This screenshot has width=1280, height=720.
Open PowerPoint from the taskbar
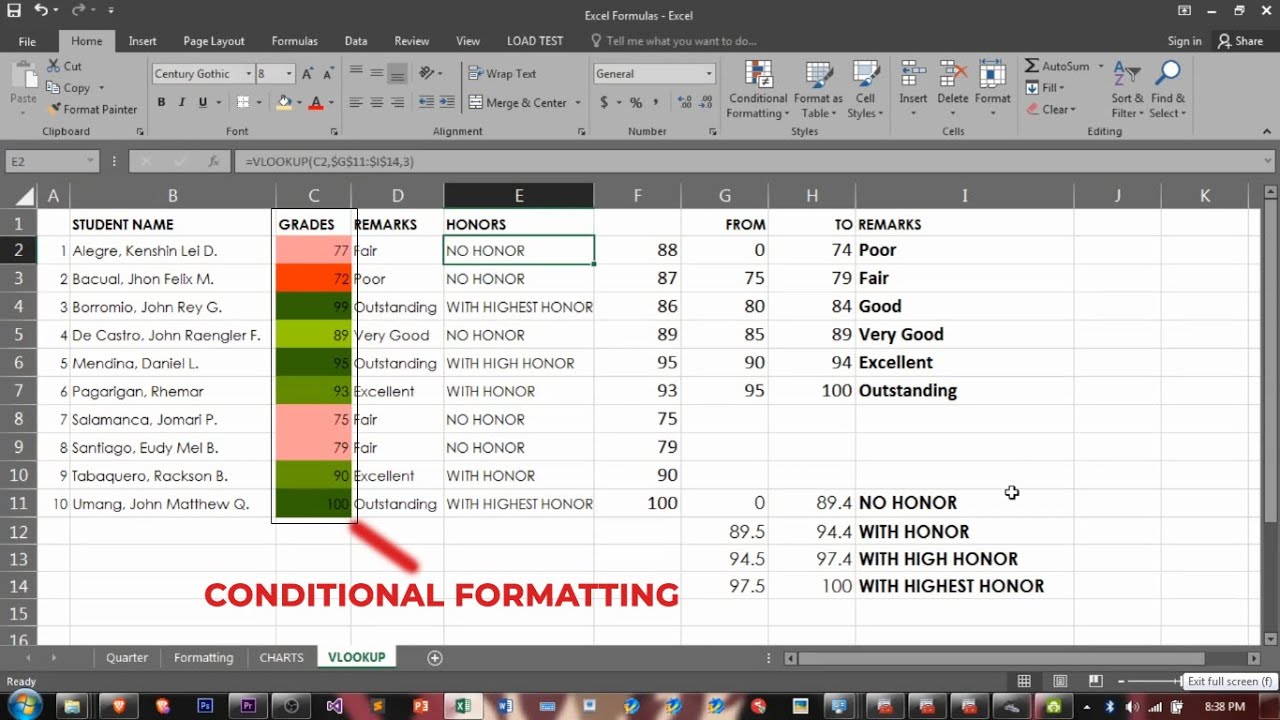pyautogui.click(x=420, y=706)
